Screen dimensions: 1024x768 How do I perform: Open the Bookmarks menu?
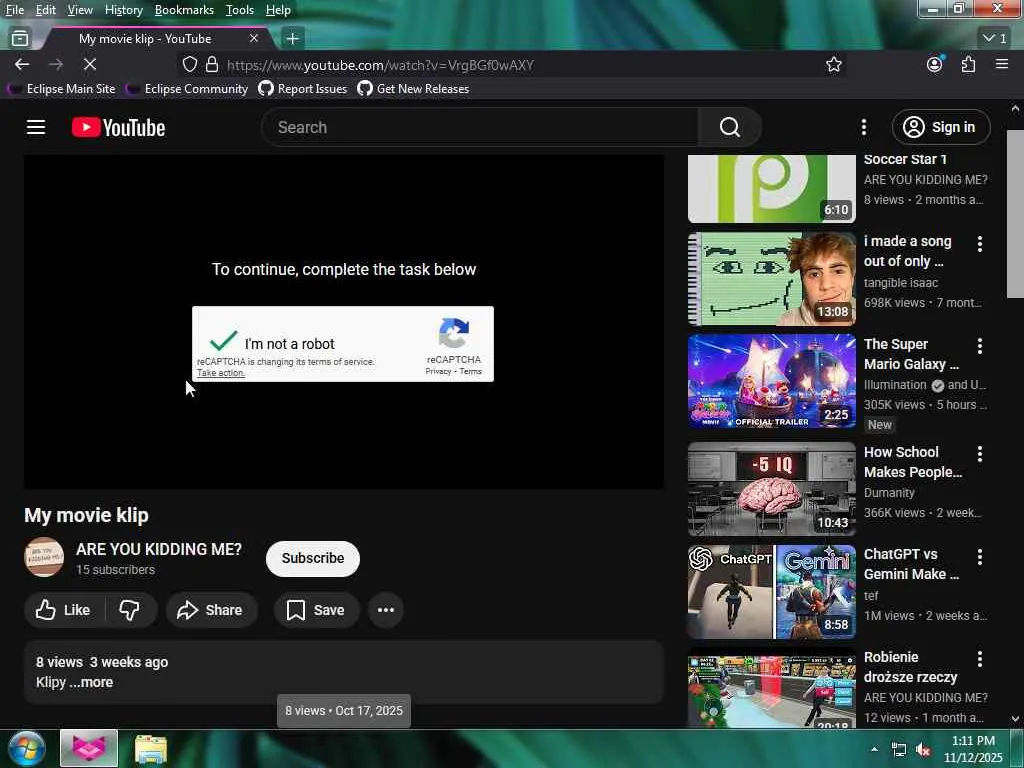tap(184, 10)
